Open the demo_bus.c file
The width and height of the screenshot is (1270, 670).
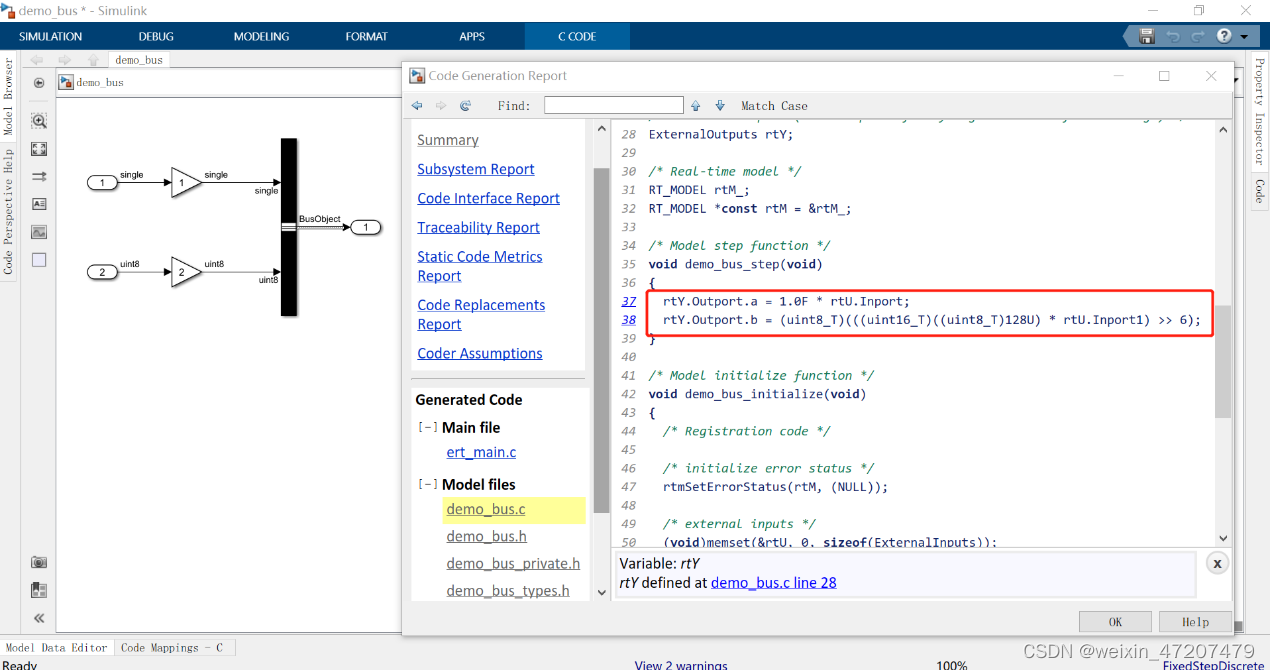click(x=486, y=509)
